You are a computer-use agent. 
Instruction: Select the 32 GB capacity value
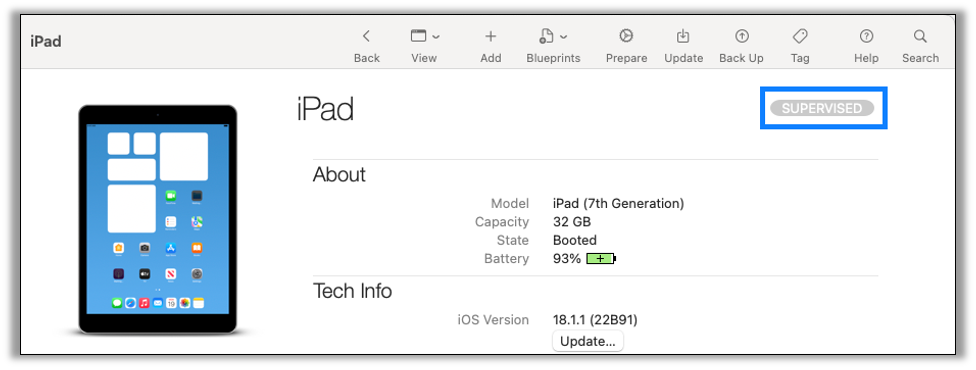[571, 222]
